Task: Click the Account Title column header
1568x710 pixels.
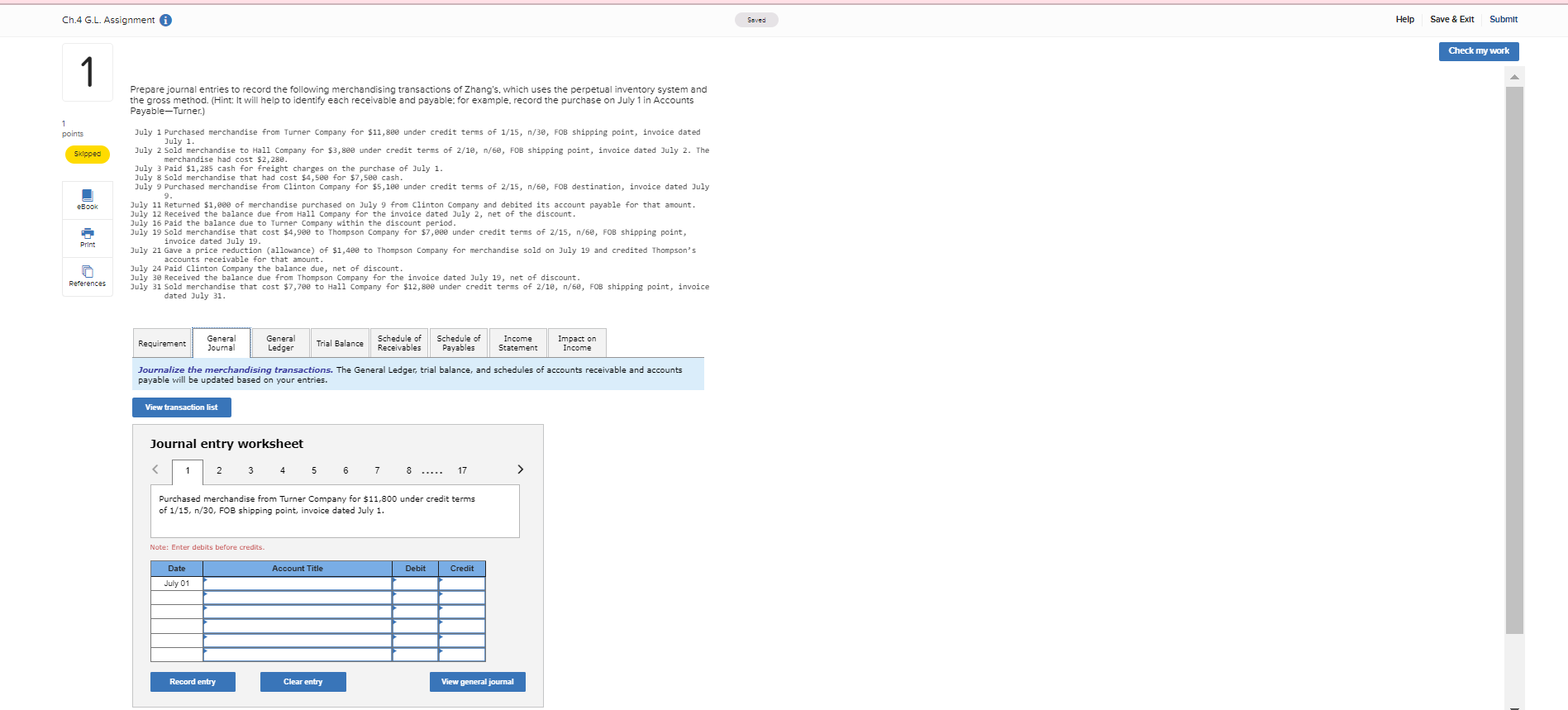Action: [x=298, y=569]
